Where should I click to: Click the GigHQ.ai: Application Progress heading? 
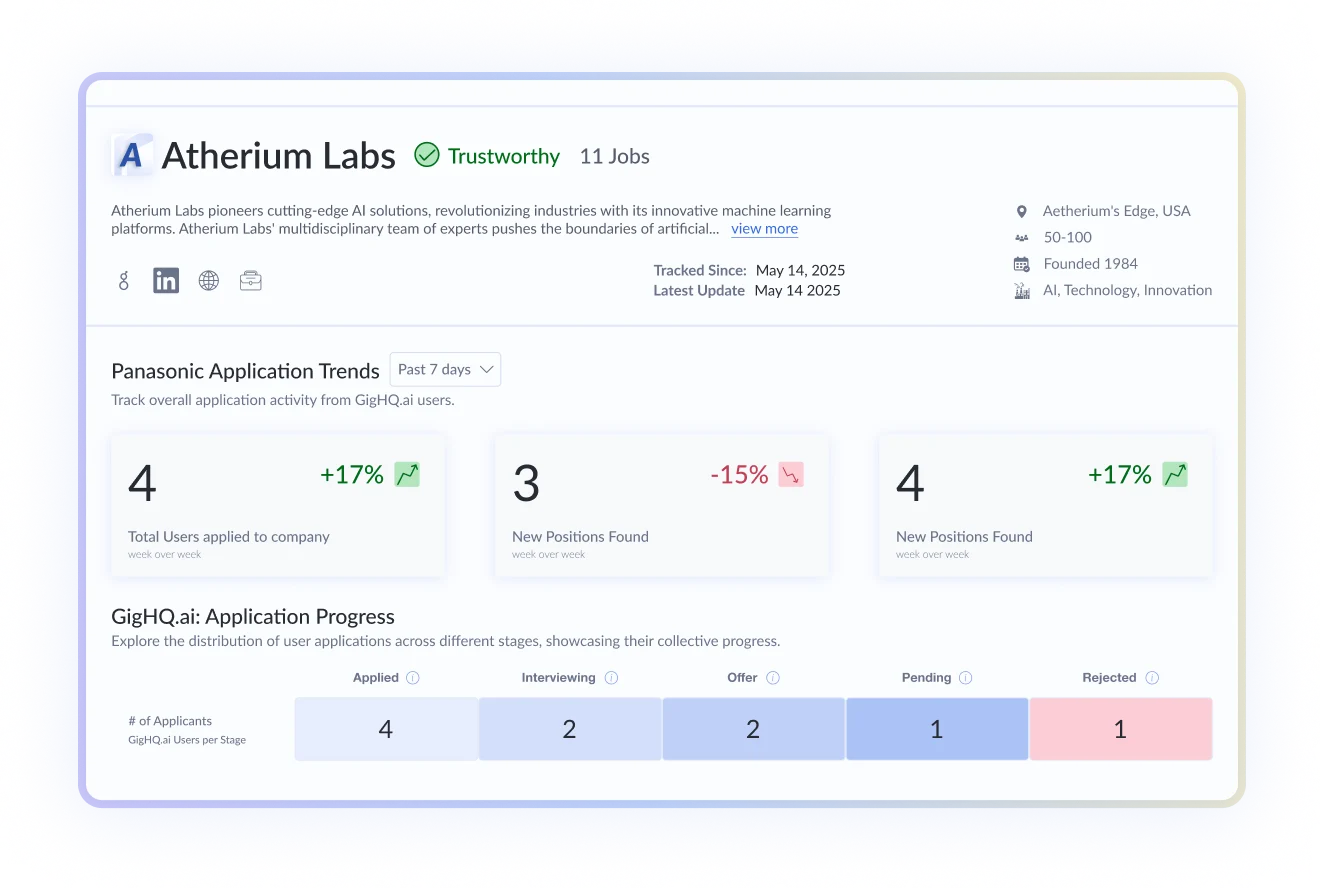(253, 617)
